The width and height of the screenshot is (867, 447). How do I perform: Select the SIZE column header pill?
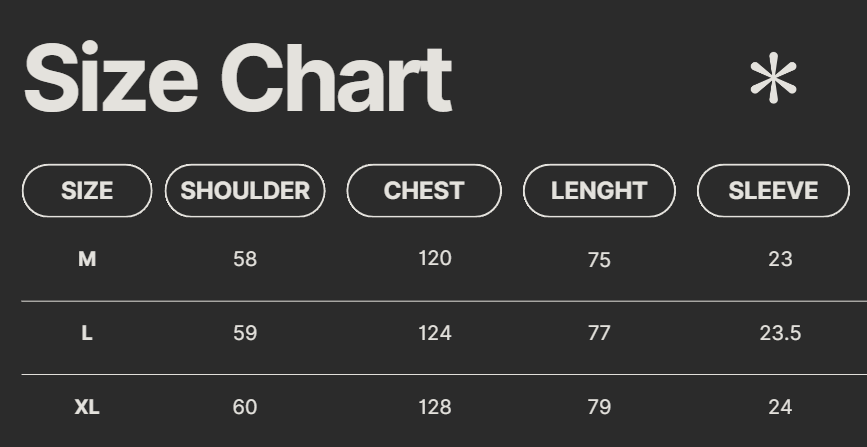(x=87, y=191)
